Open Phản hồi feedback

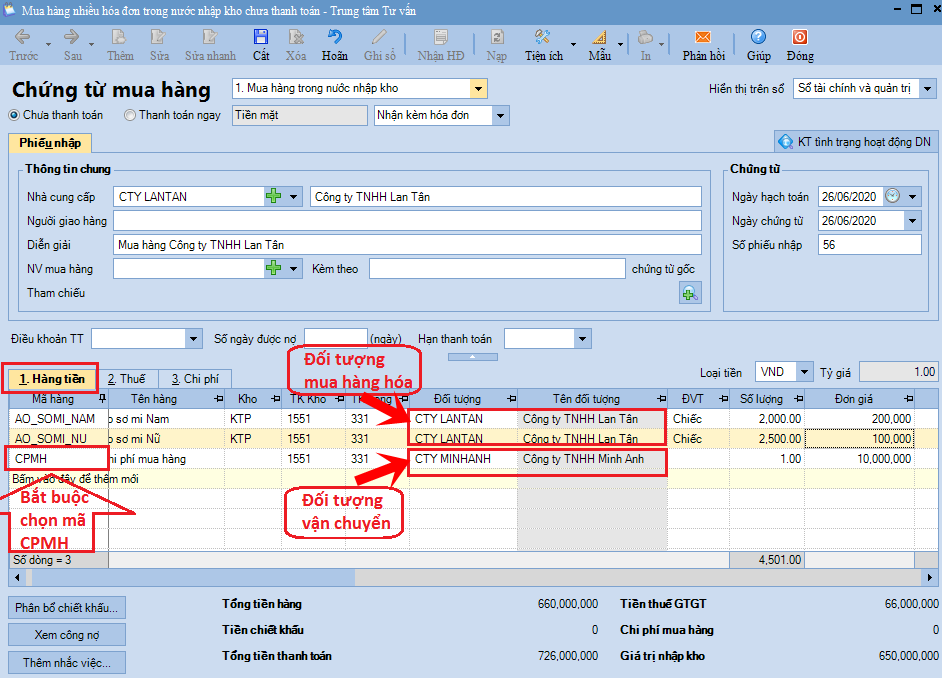pos(703,45)
